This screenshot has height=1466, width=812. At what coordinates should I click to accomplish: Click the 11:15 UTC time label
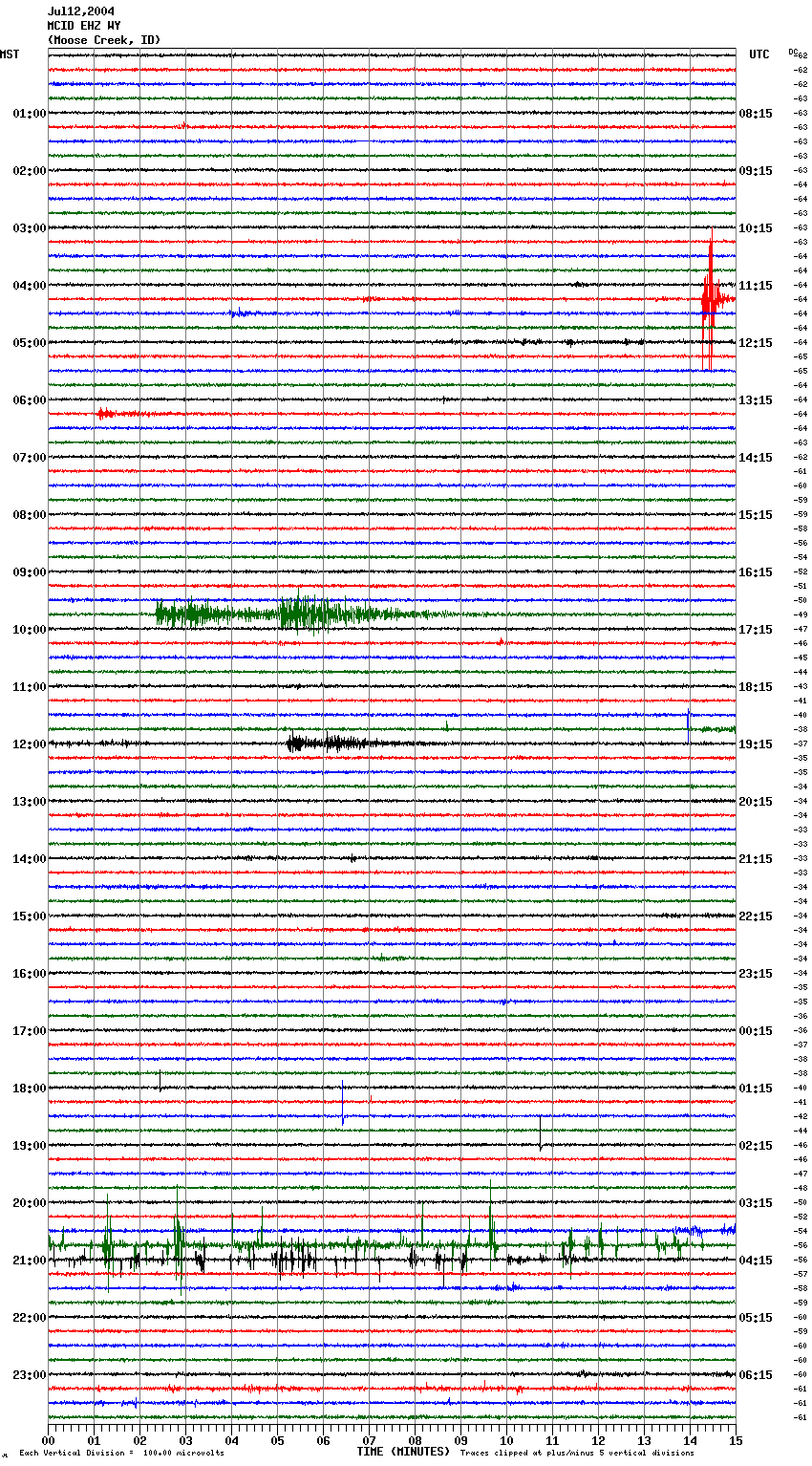(x=756, y=286)
